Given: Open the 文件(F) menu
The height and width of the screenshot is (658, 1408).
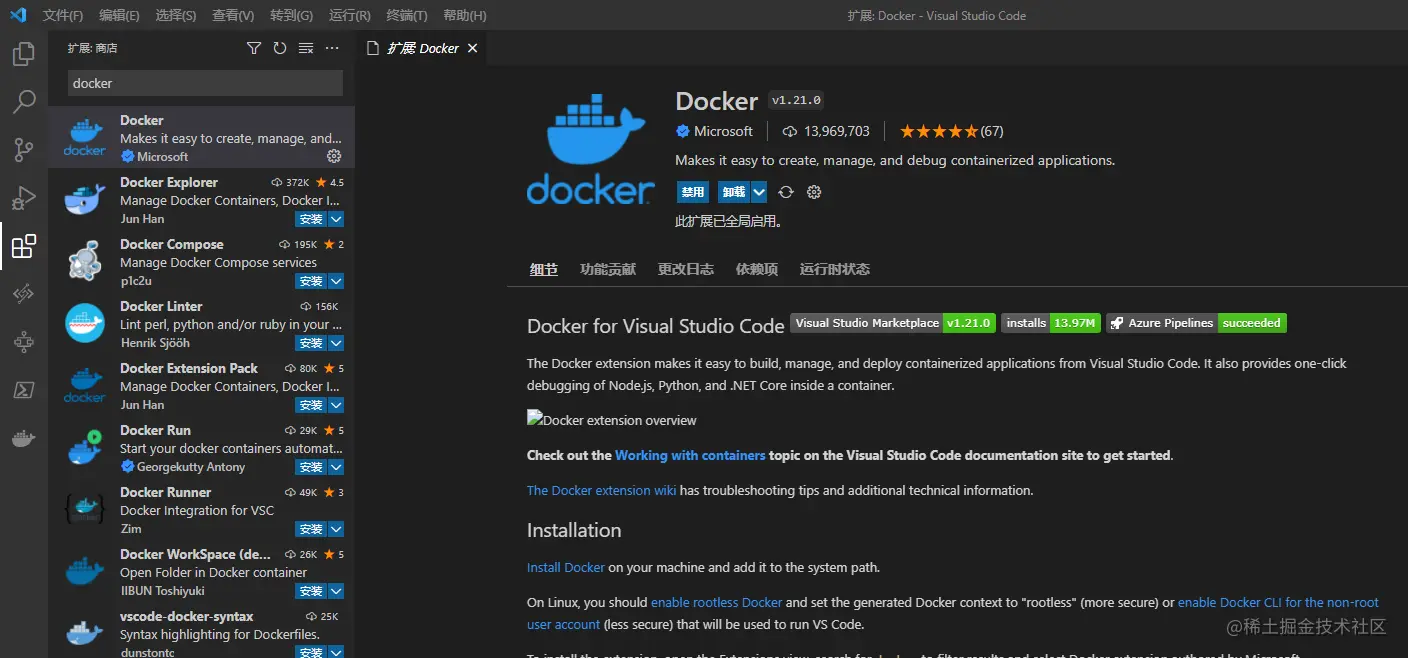Looking at the screenshot, I should click(x=63, y=15).
